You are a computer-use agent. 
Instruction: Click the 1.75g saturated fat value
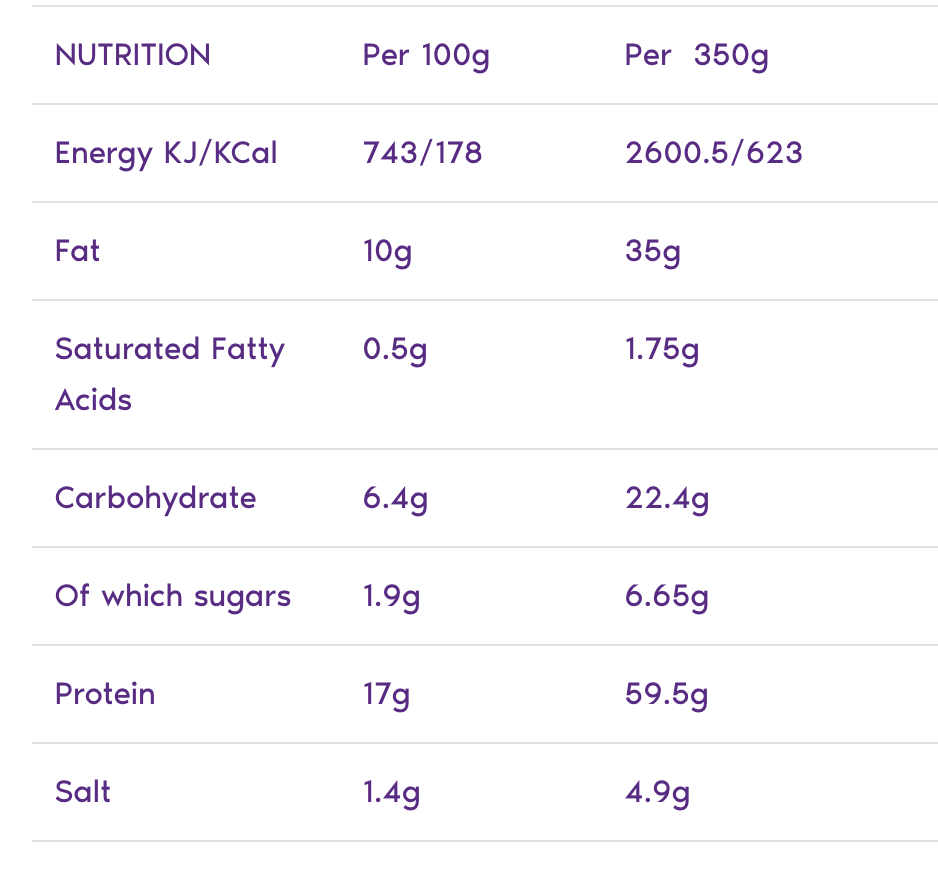(662, 350)
